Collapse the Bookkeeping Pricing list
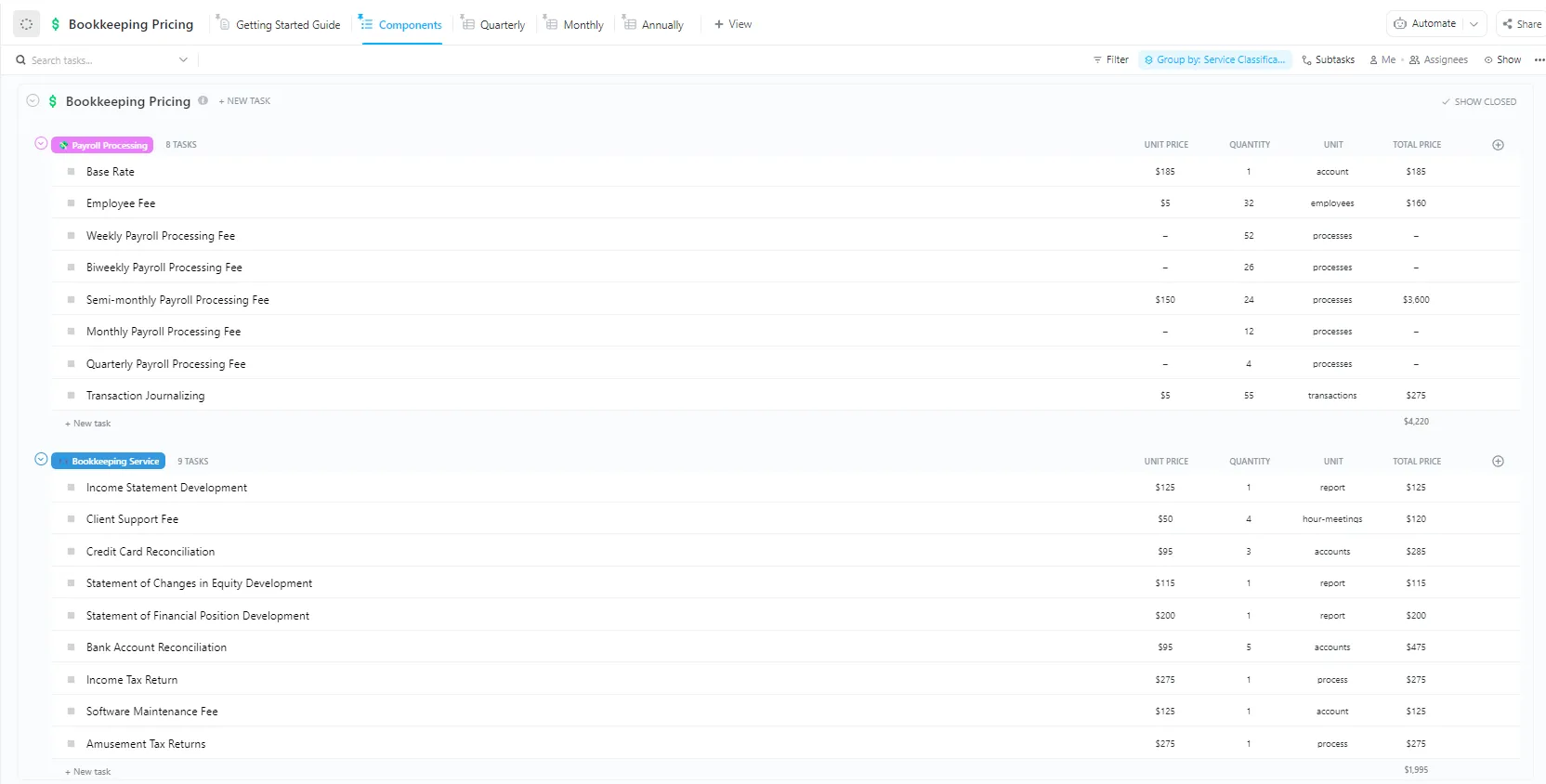The height and width of the screenshot is (784, 1546). pyautogui.click(x=33, y=100)
